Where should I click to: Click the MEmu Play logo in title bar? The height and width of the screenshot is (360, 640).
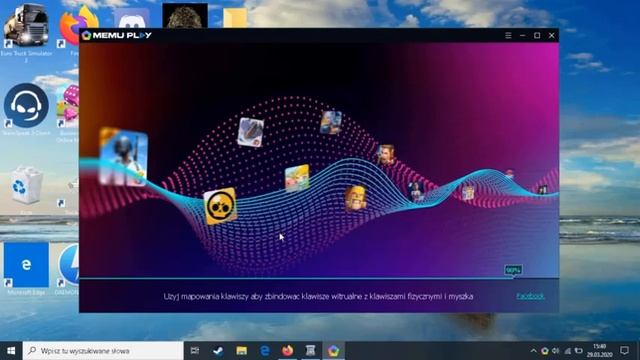tap(116, 36)
